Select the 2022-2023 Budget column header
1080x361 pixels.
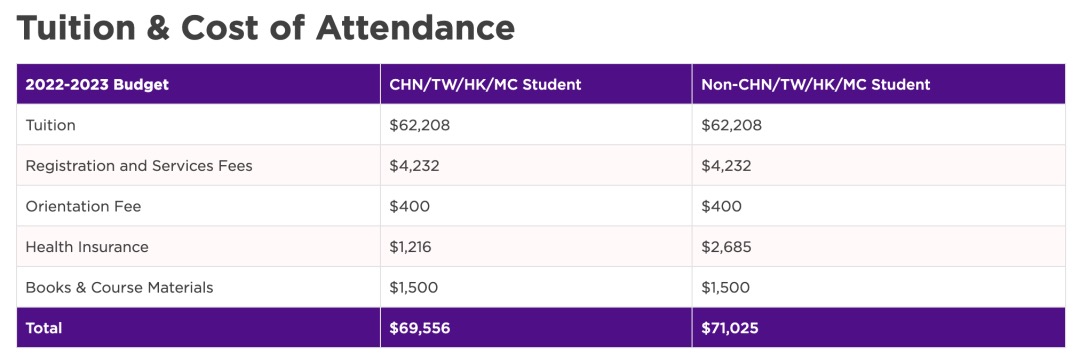click(x=97, y=85)
